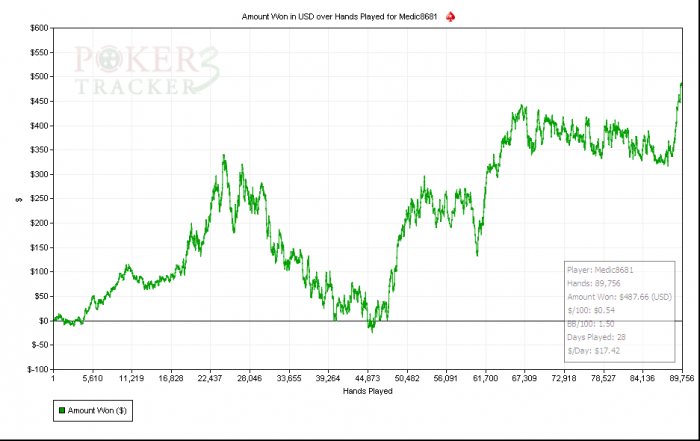Viewport: 700px width, 441px height.
Task: Click the 89,756 x-axis tick label
Action: pos(682,379)
